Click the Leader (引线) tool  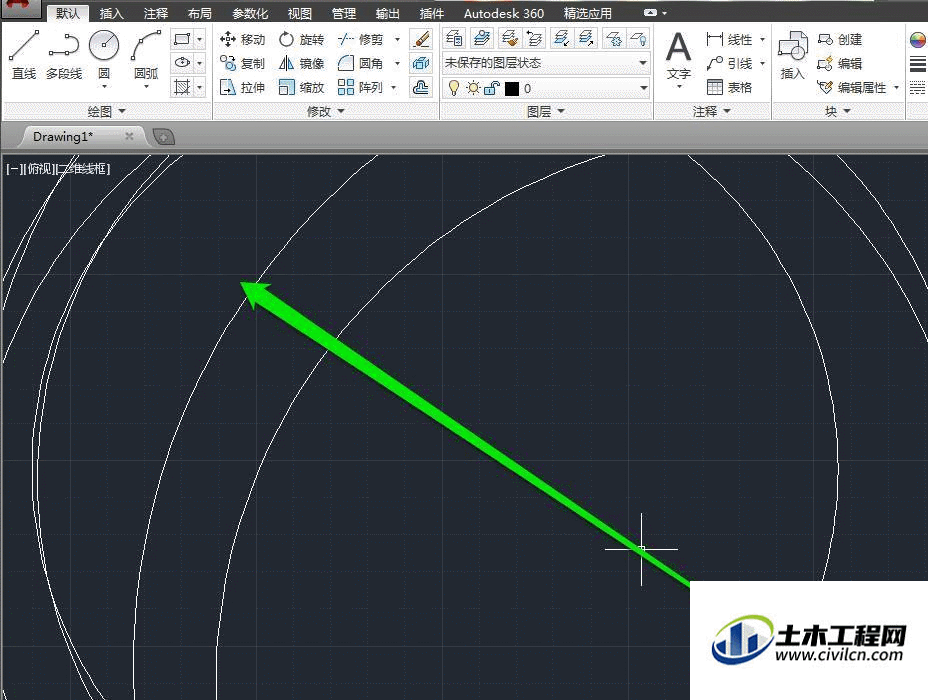point(729,63)
